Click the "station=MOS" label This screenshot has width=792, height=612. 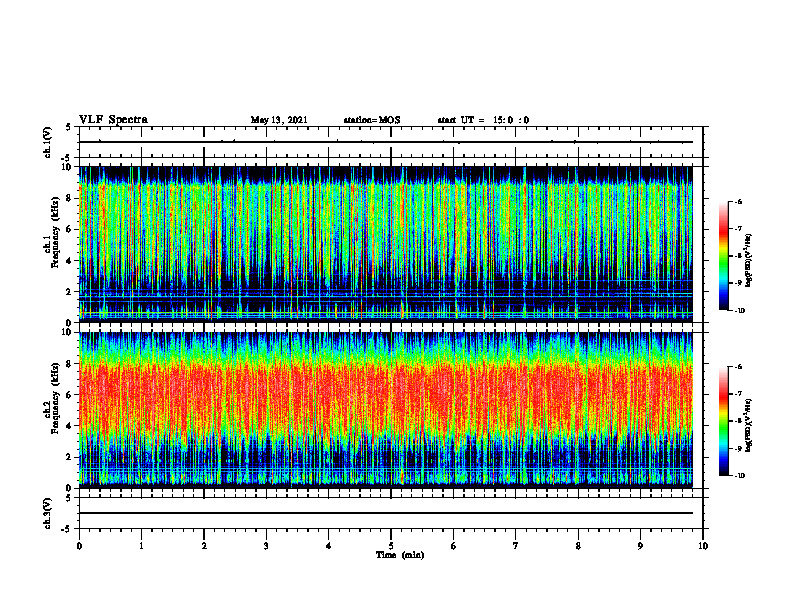tap(372, 120)
